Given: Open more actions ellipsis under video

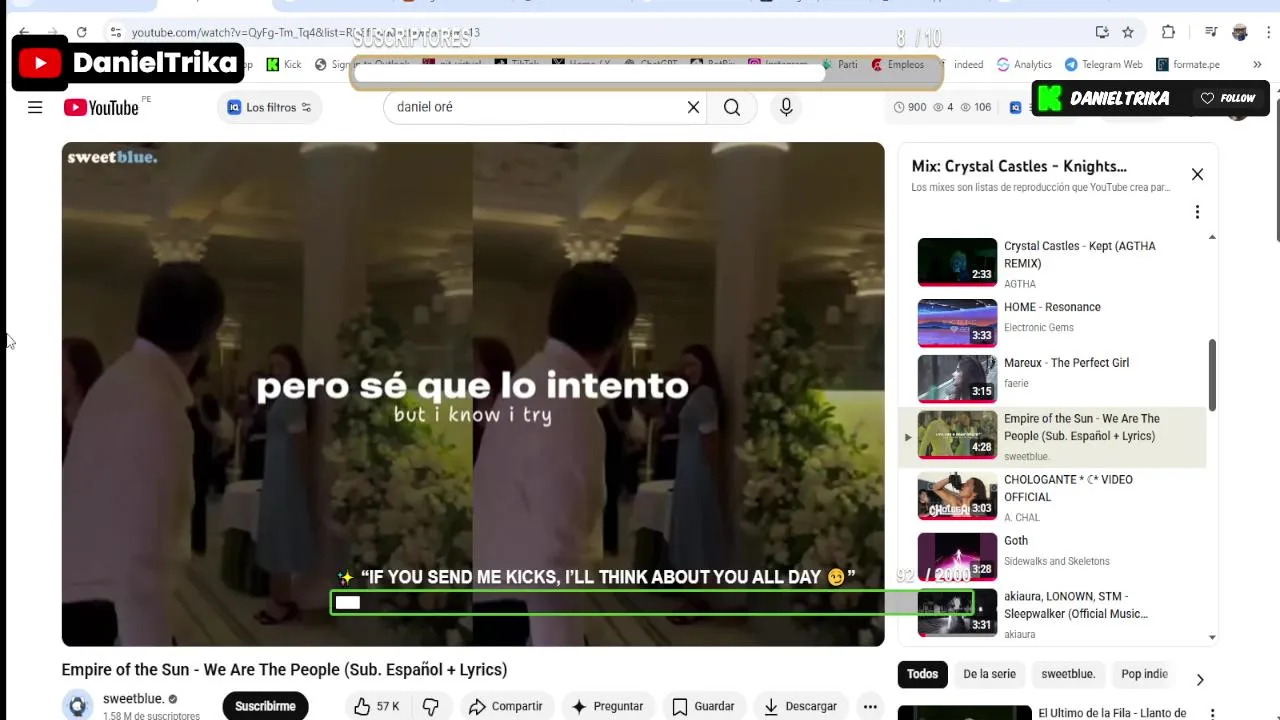Looking at the screenshot, I should (871, 706).
